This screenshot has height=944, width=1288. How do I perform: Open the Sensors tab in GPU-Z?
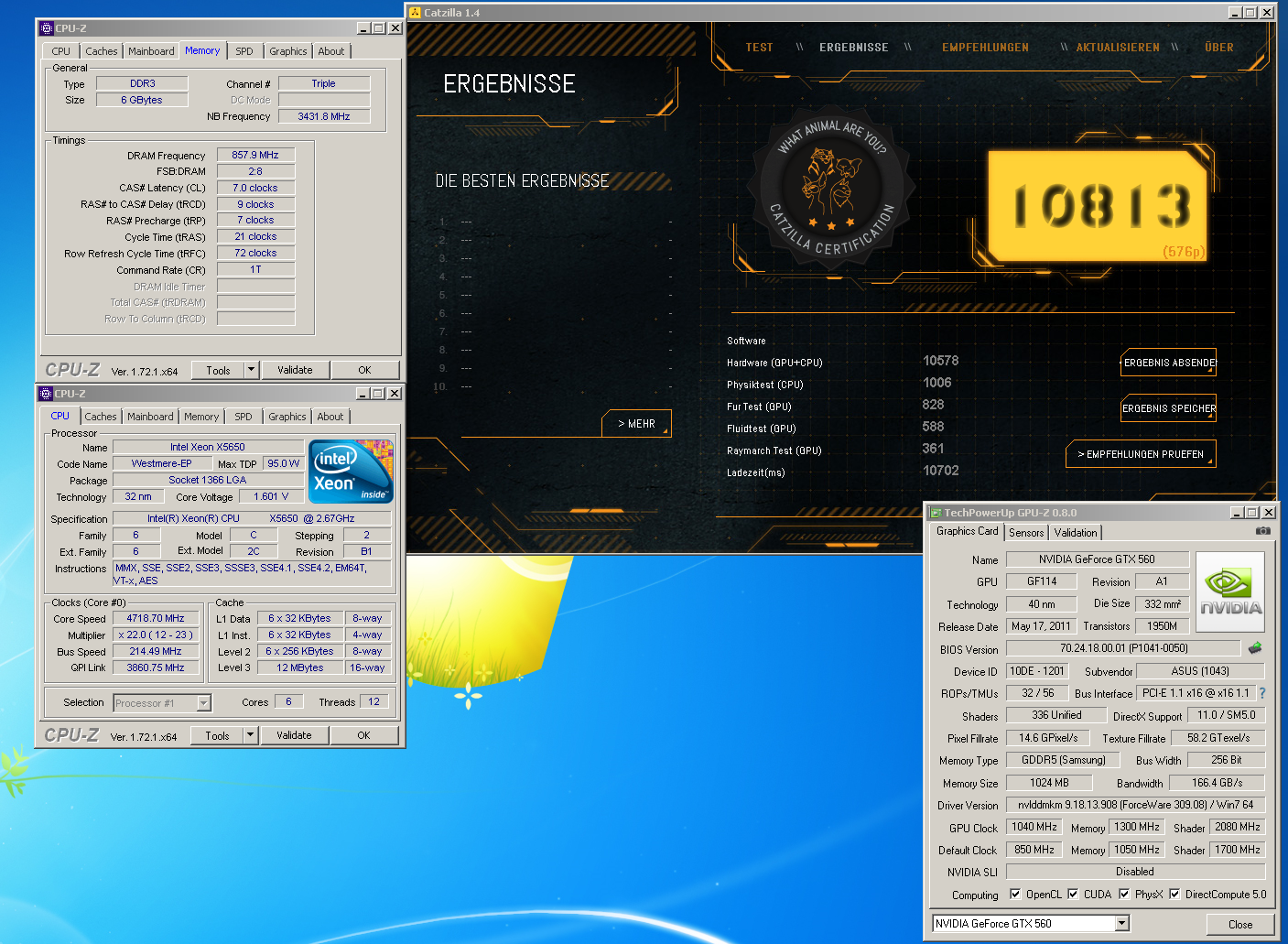(x=1026, y=533)
